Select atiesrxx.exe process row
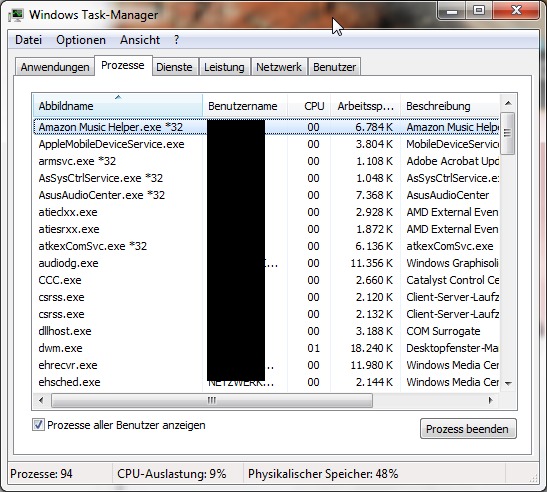 [x=266, y=229]
